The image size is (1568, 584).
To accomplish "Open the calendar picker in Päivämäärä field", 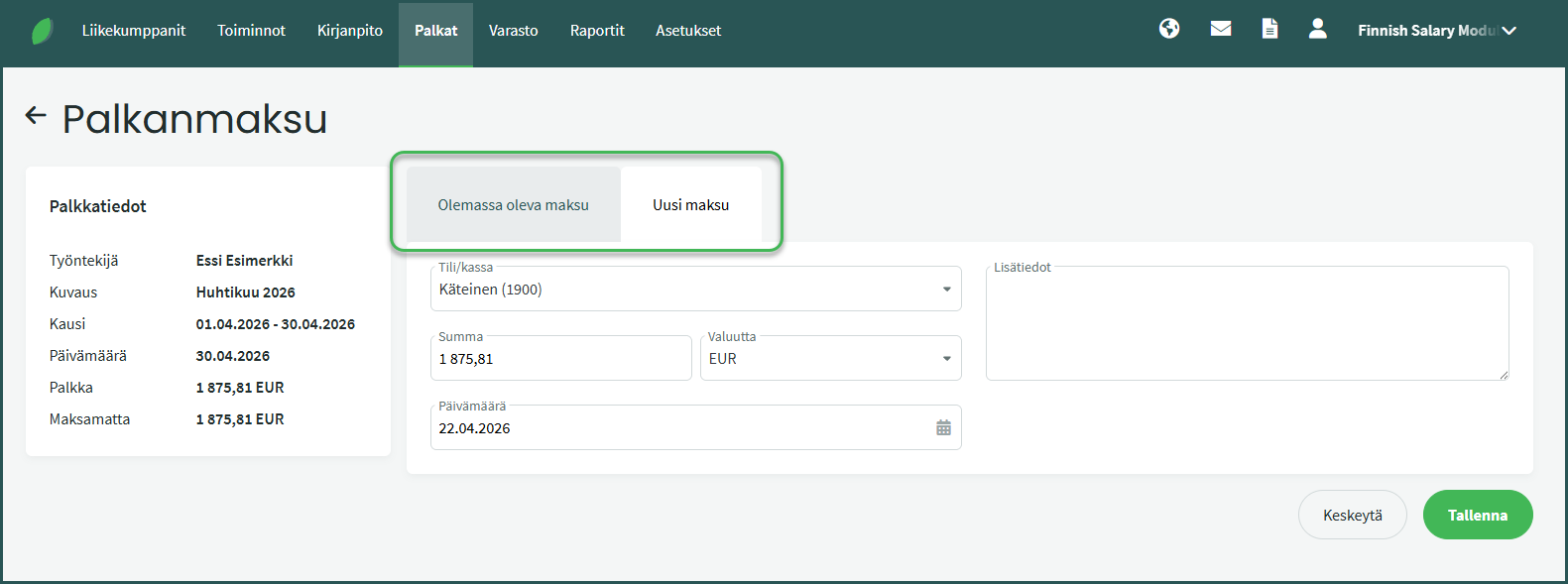I will [943, 428].
